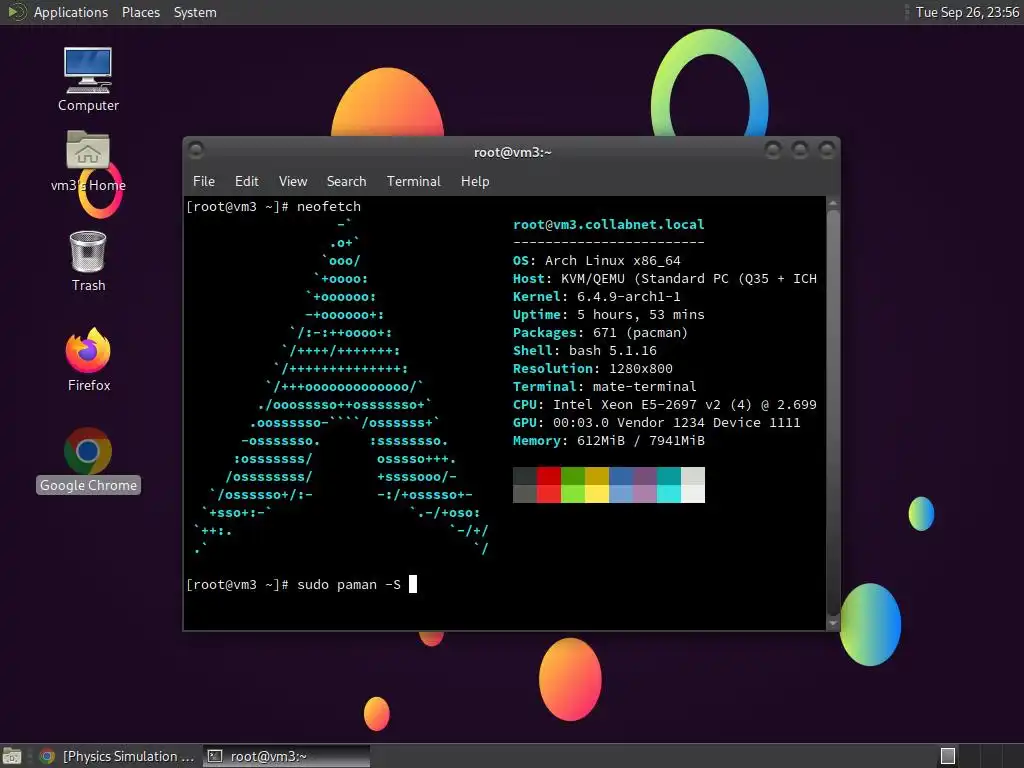Click the root@vm3.collabnet.local heading text
This screenshot has width=1024, height=768.
pyautogui.click(x=609, y=225)
